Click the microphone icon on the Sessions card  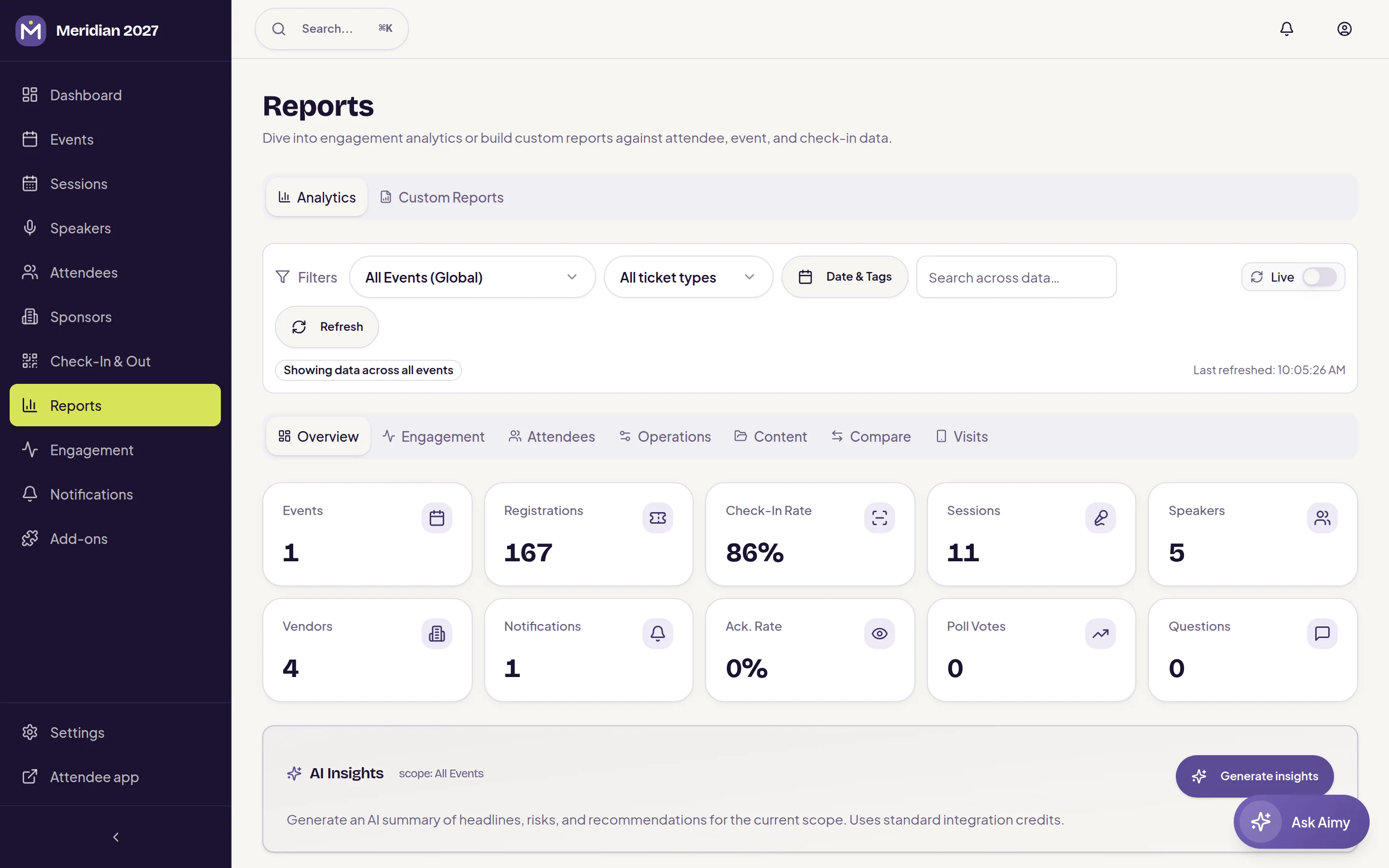[x=1100, y=518]
